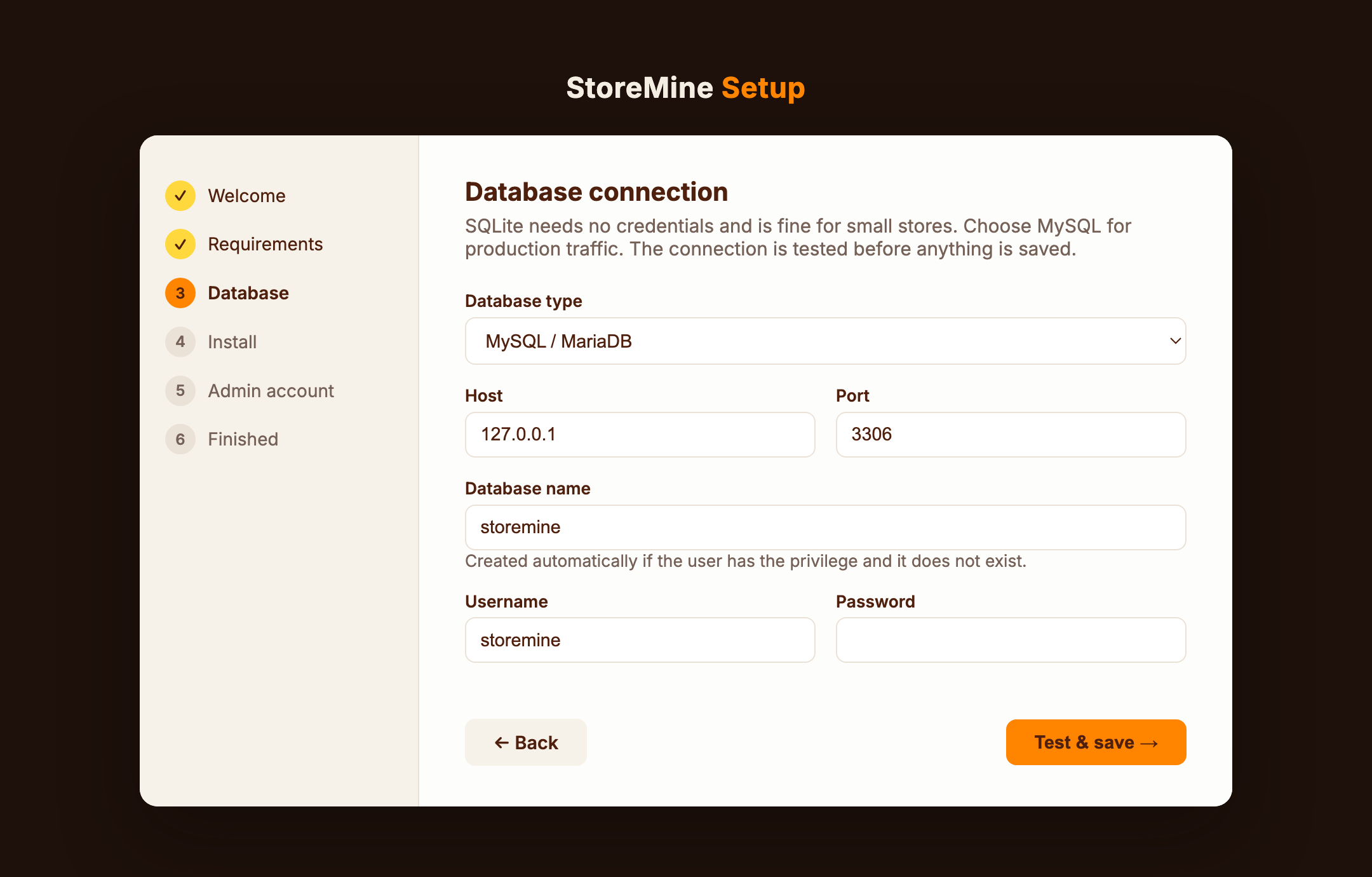Click into the Username field
This screenshot has width=1372, height=877.
640,640
